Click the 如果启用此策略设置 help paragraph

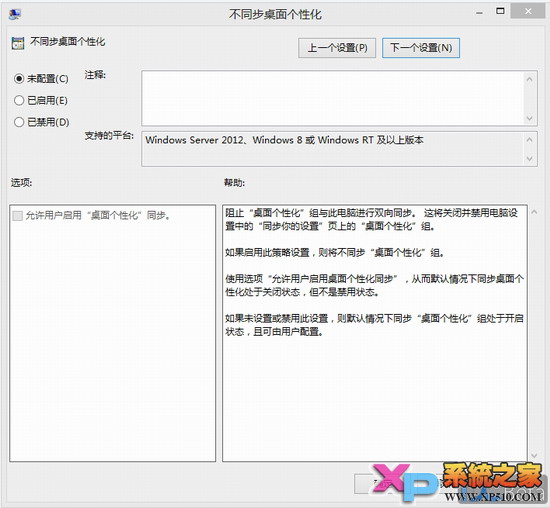click(334, 253)
